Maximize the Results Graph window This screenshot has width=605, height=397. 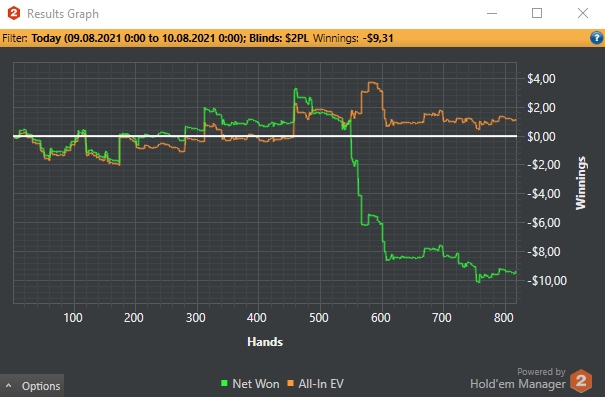click(537, 13)
